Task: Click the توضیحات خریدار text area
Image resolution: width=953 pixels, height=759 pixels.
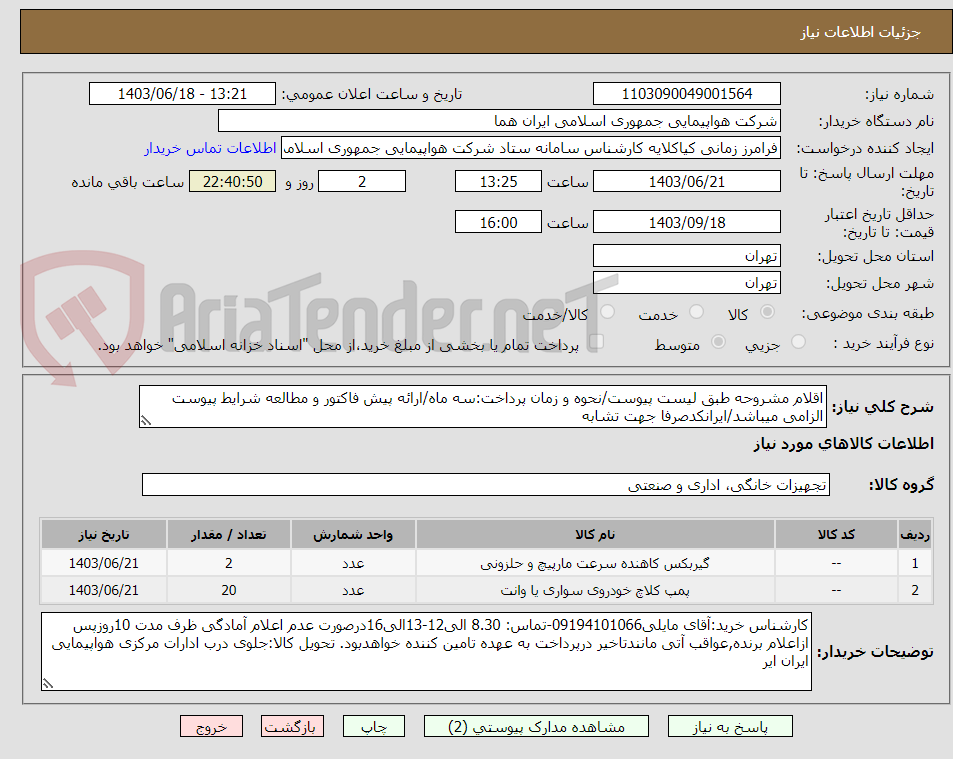Action: [x=426, y=651]
